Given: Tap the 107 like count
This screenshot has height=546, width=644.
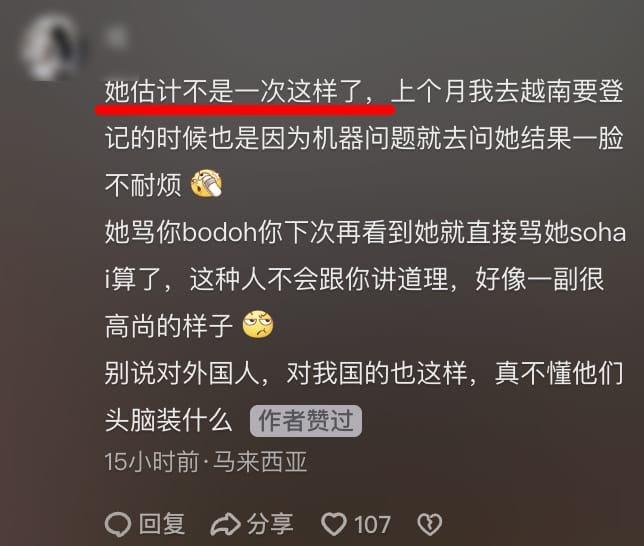Looking at the screenshot, I should (372, 525).
